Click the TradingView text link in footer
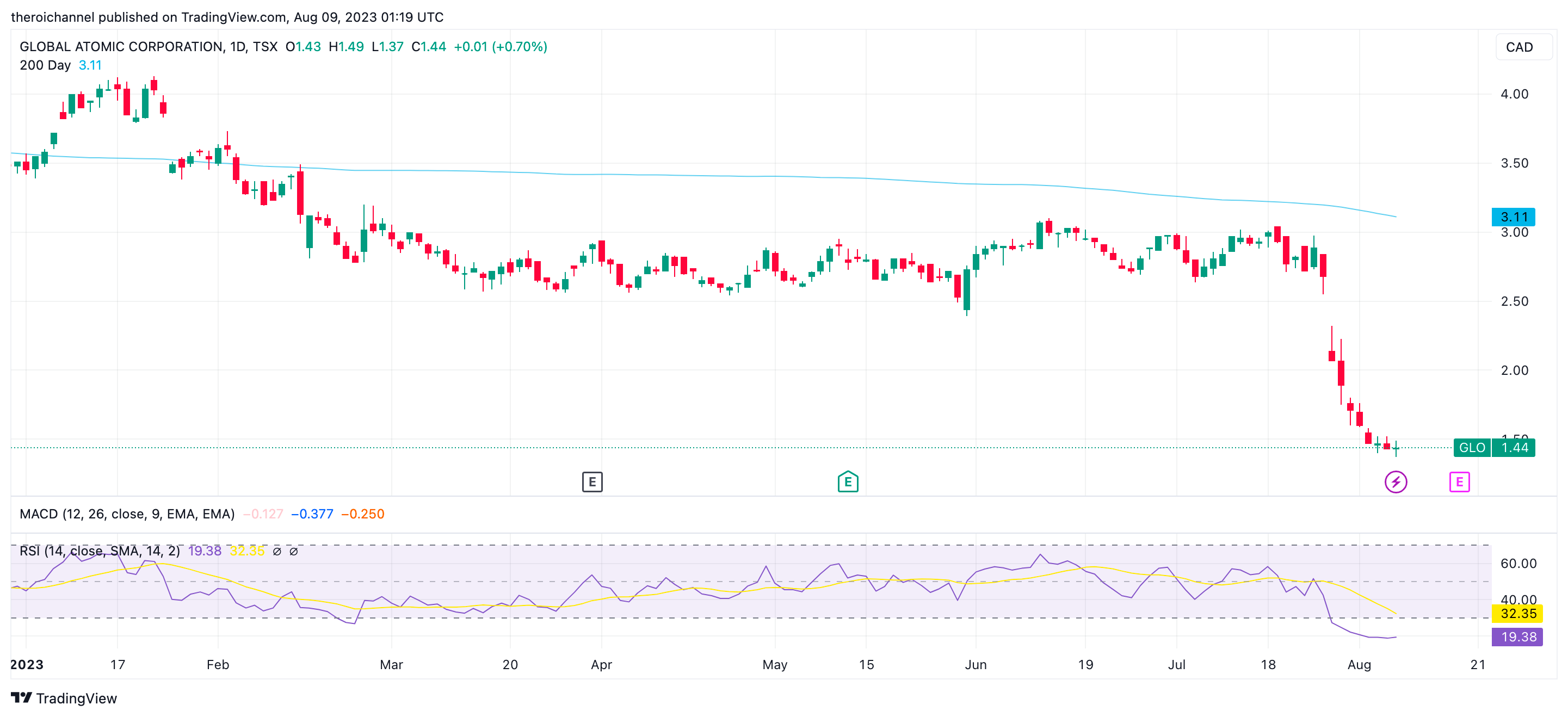Viewport: 1568px width, 717px height. (x=76, y=698)
